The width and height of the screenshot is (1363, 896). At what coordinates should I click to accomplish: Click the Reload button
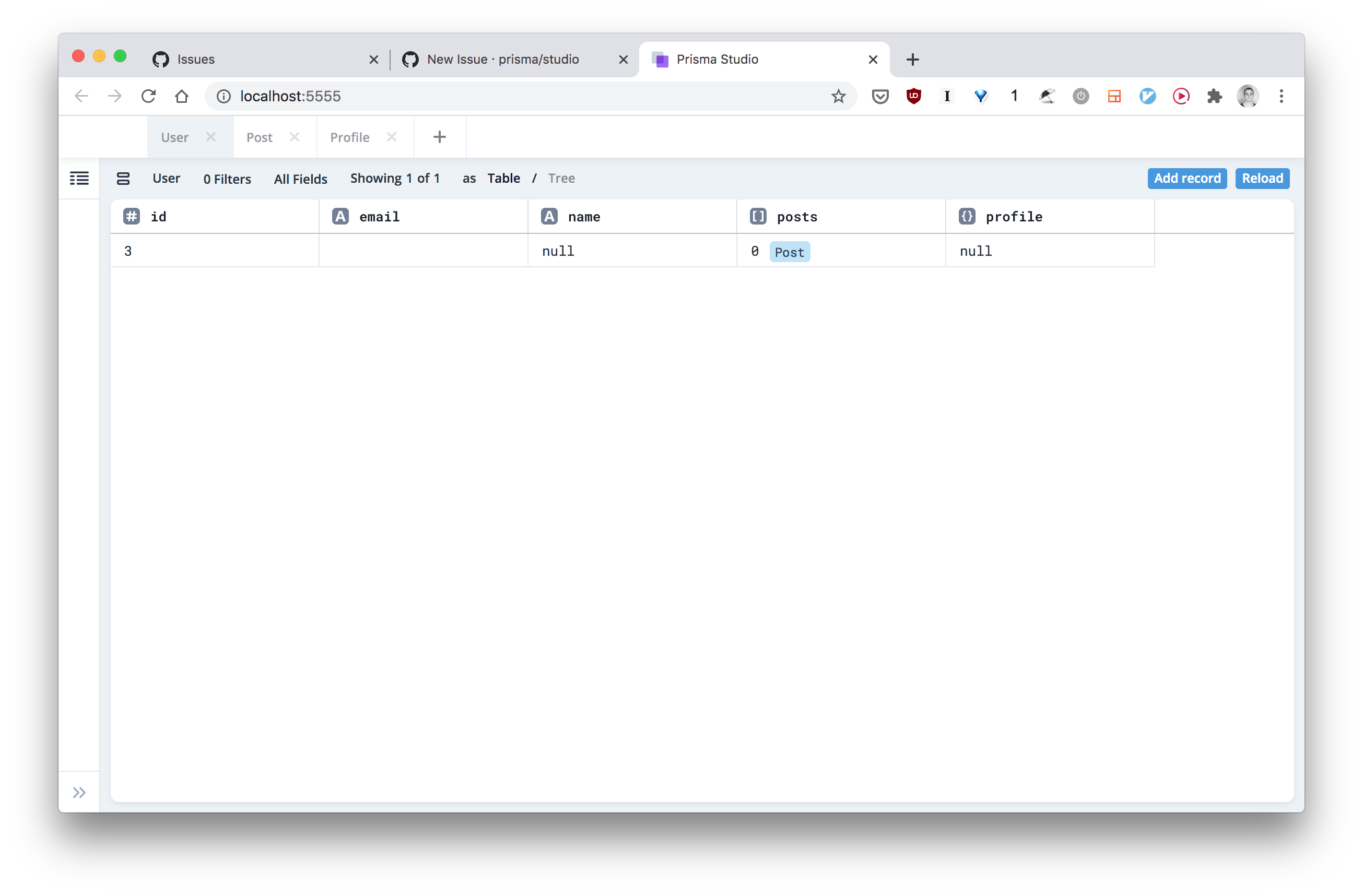point(1262,178)
